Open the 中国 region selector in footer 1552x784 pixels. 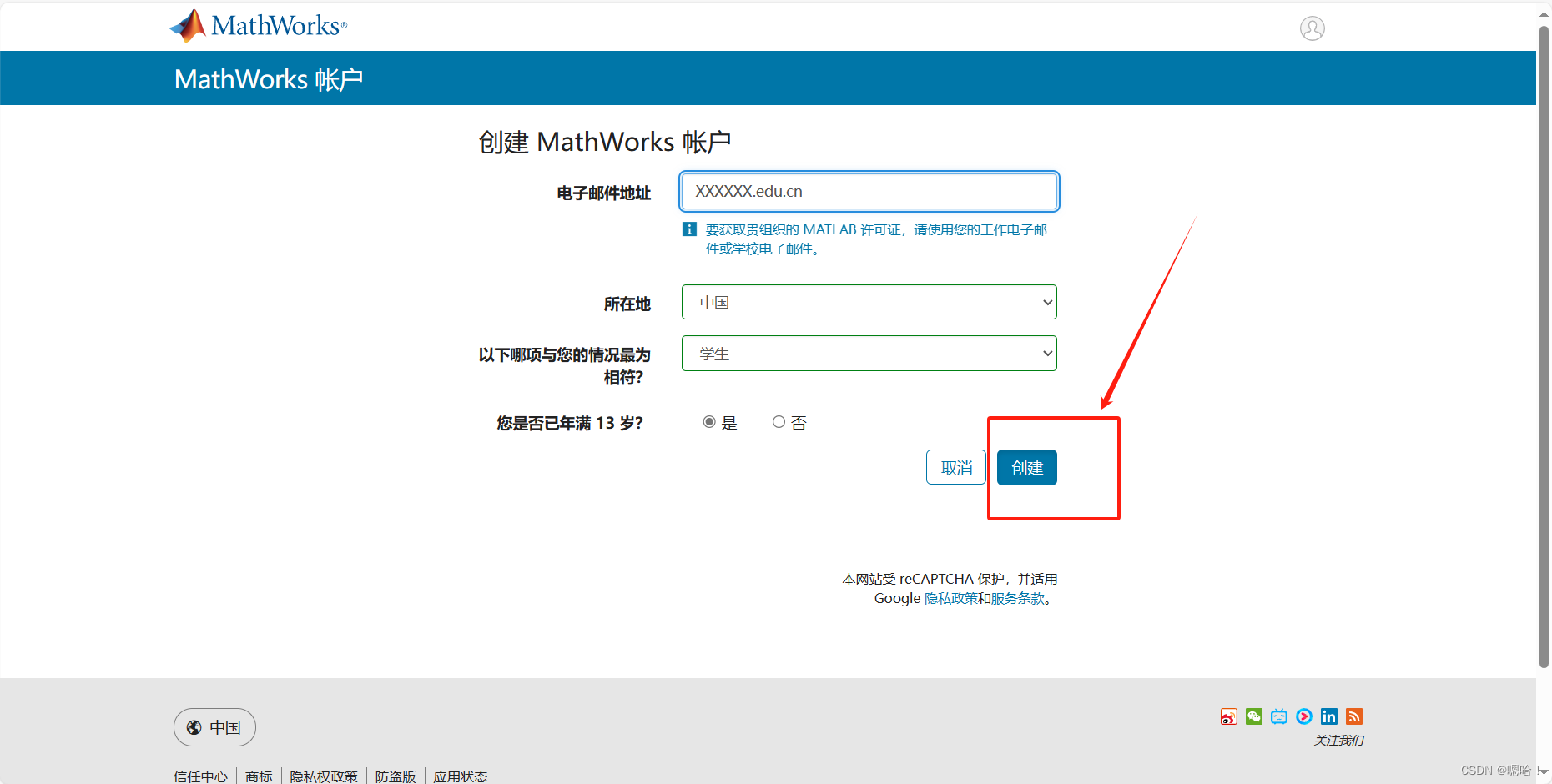pos(214,727)
